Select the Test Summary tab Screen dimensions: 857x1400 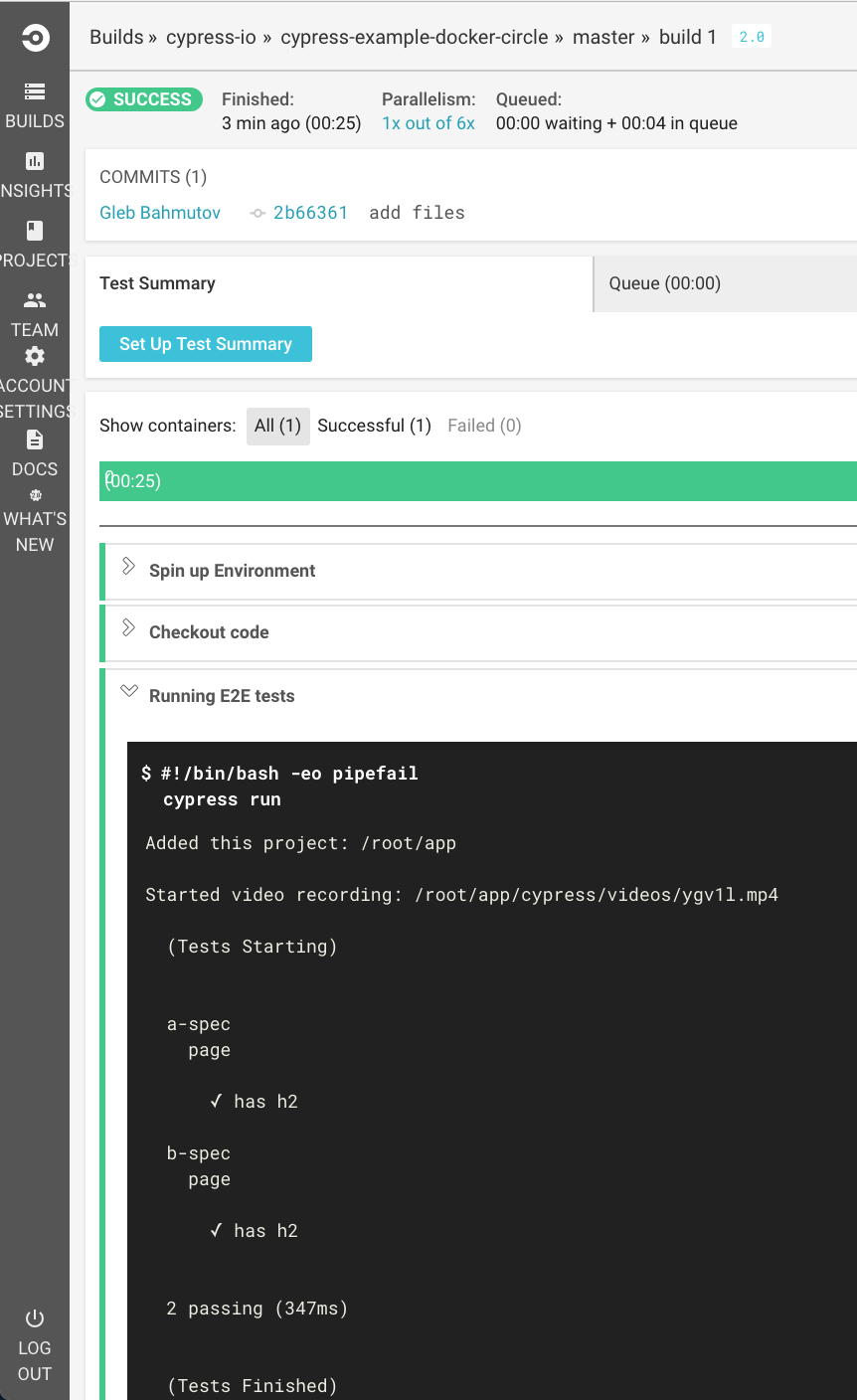339,283
